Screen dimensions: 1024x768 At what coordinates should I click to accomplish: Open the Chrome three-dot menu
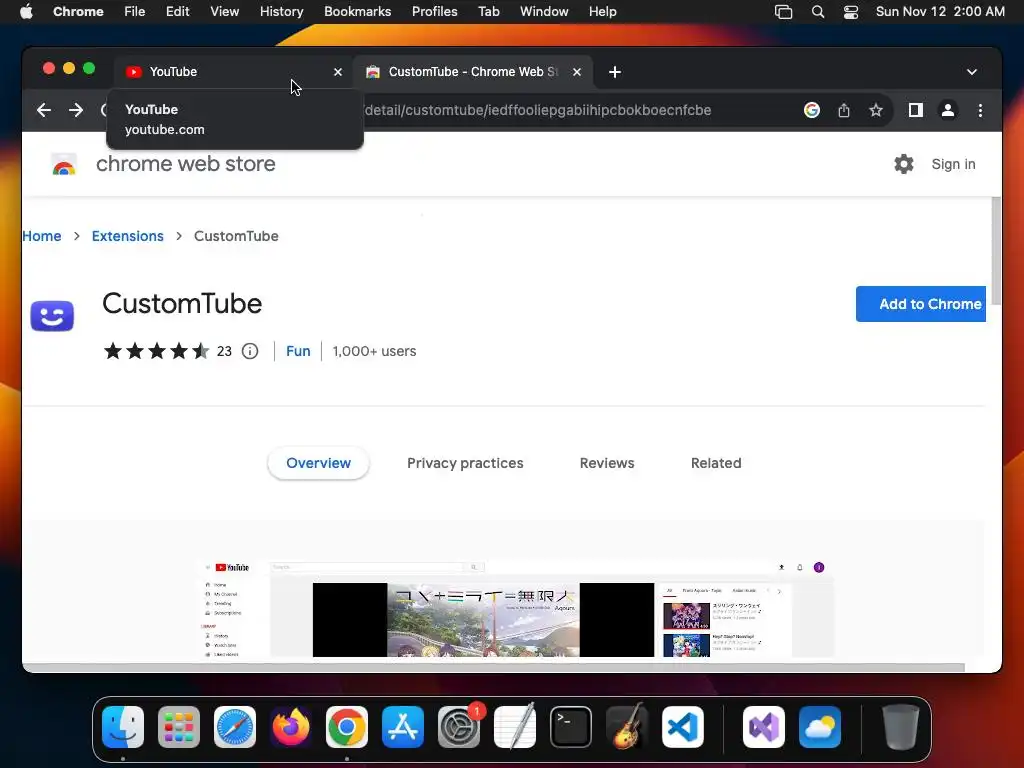(980, 110)
